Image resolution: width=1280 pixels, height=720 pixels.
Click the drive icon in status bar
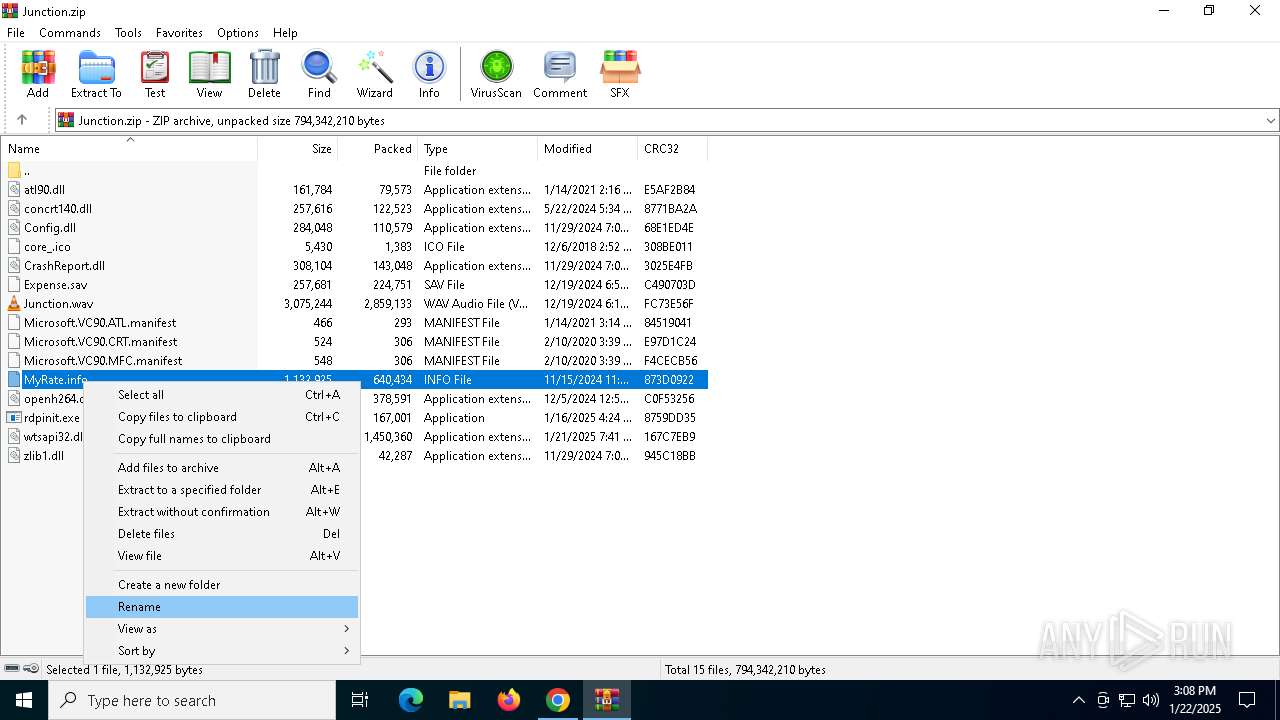click(x=12, y=669)
